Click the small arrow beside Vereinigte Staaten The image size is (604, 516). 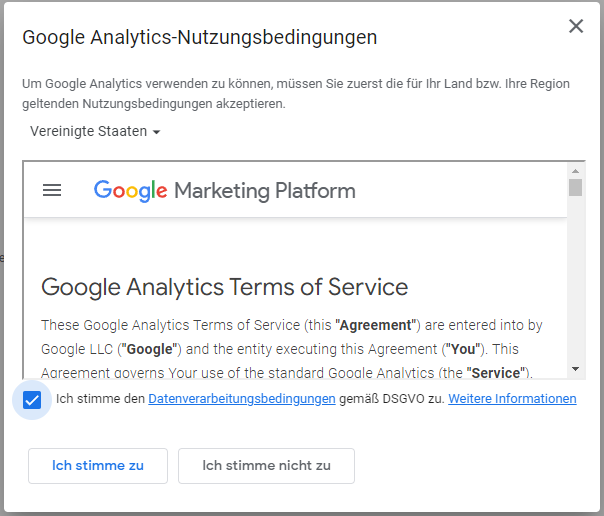(x=156, y=132)
